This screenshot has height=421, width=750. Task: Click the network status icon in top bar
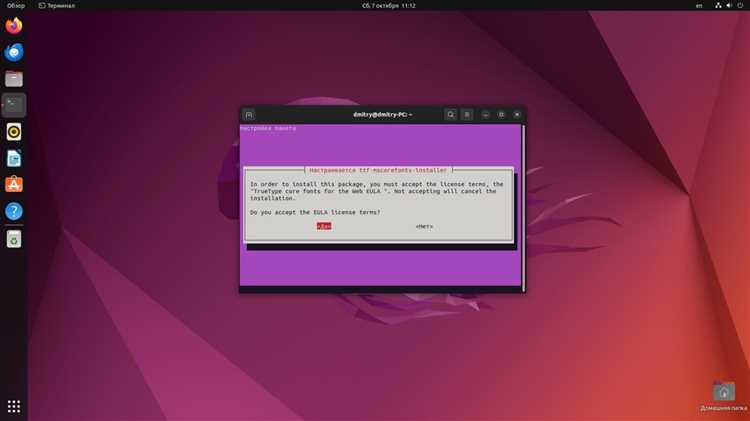click(x=718, y=6)
